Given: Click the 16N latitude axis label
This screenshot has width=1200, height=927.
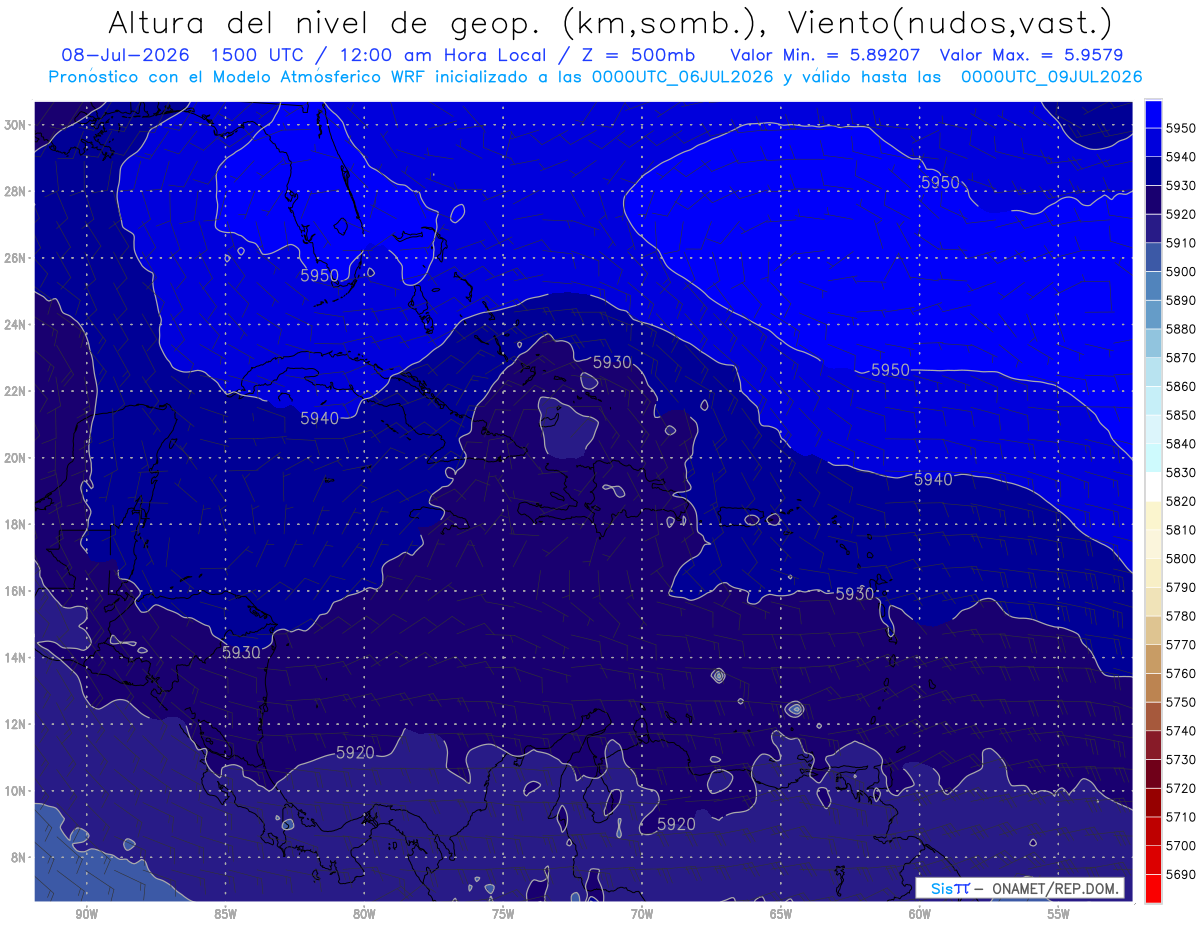Looking at the screenshot, I should pyautogui.click(x=16, y=591).
